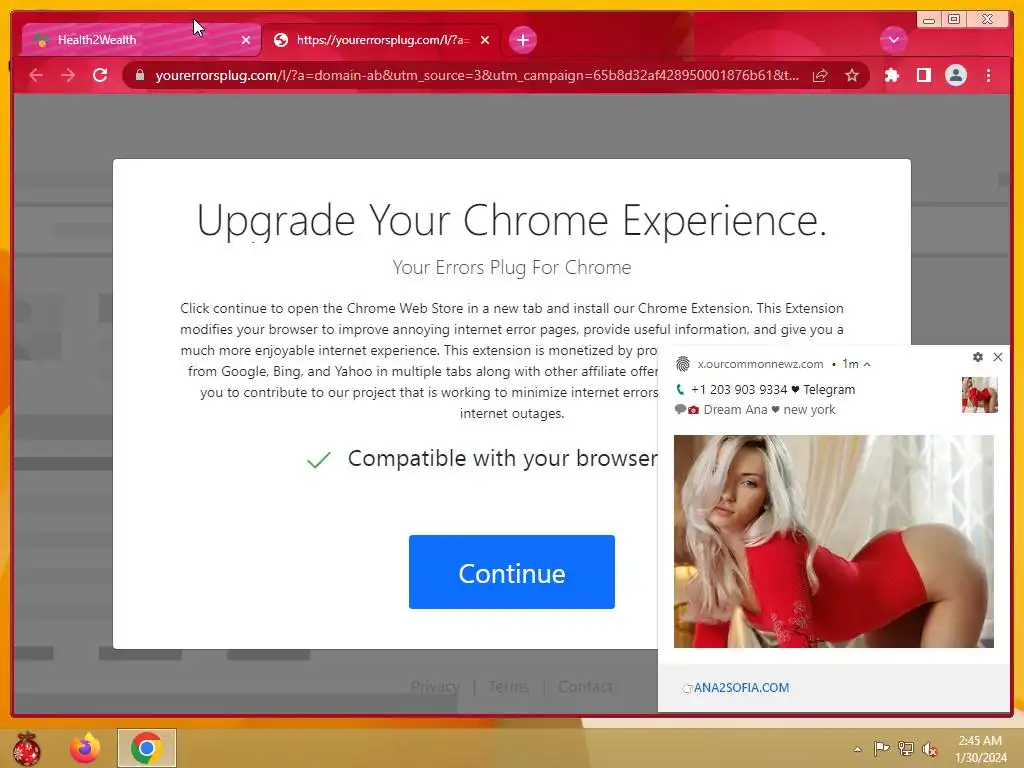Open notification settings gear icon

click(978, 357)
